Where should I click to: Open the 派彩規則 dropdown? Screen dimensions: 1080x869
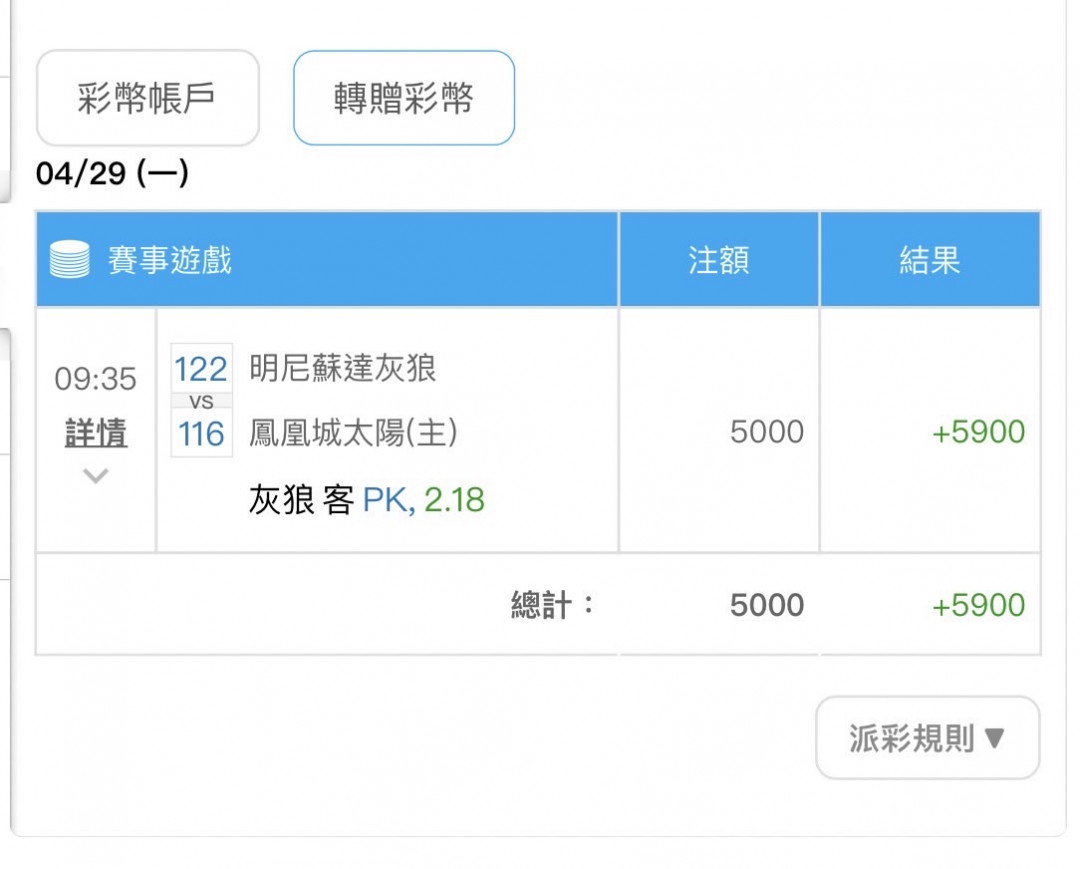coord(927,738)
